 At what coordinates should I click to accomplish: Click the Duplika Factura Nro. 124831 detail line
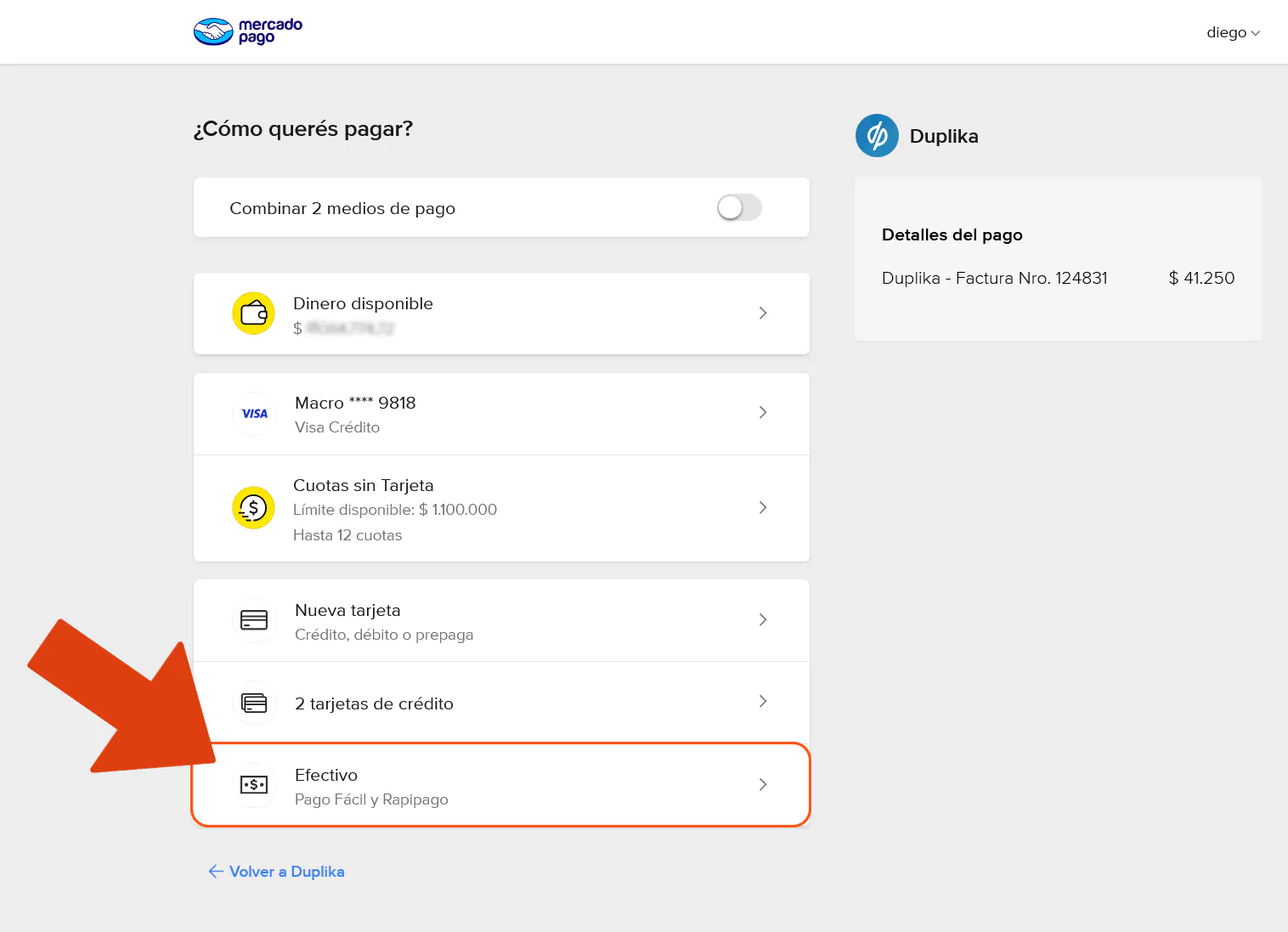pos(994,278)
